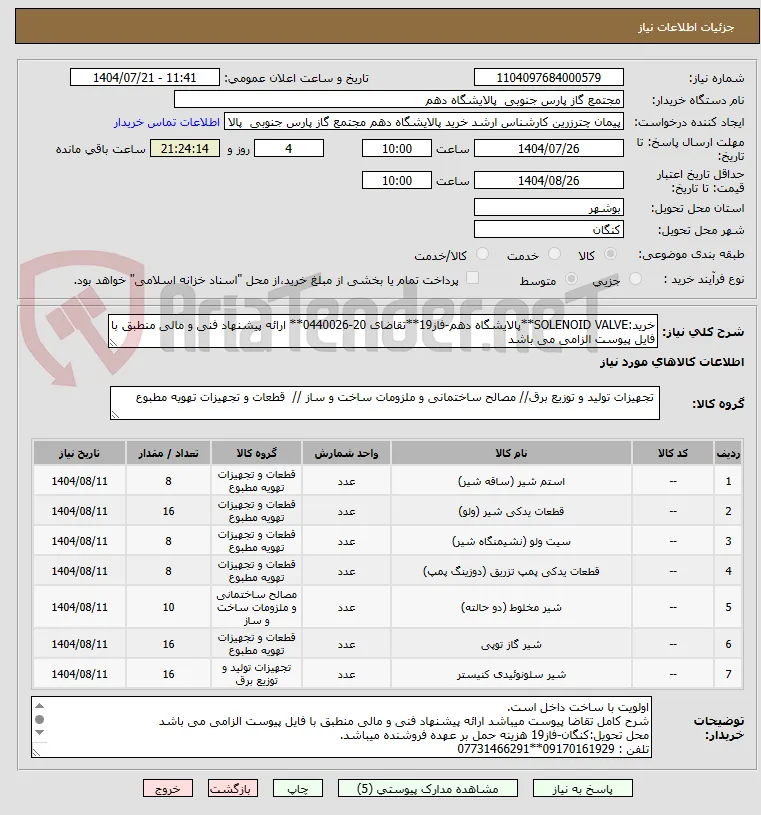Click the واحد شمارش column header
761x815 pixels.
coord(346,453)
